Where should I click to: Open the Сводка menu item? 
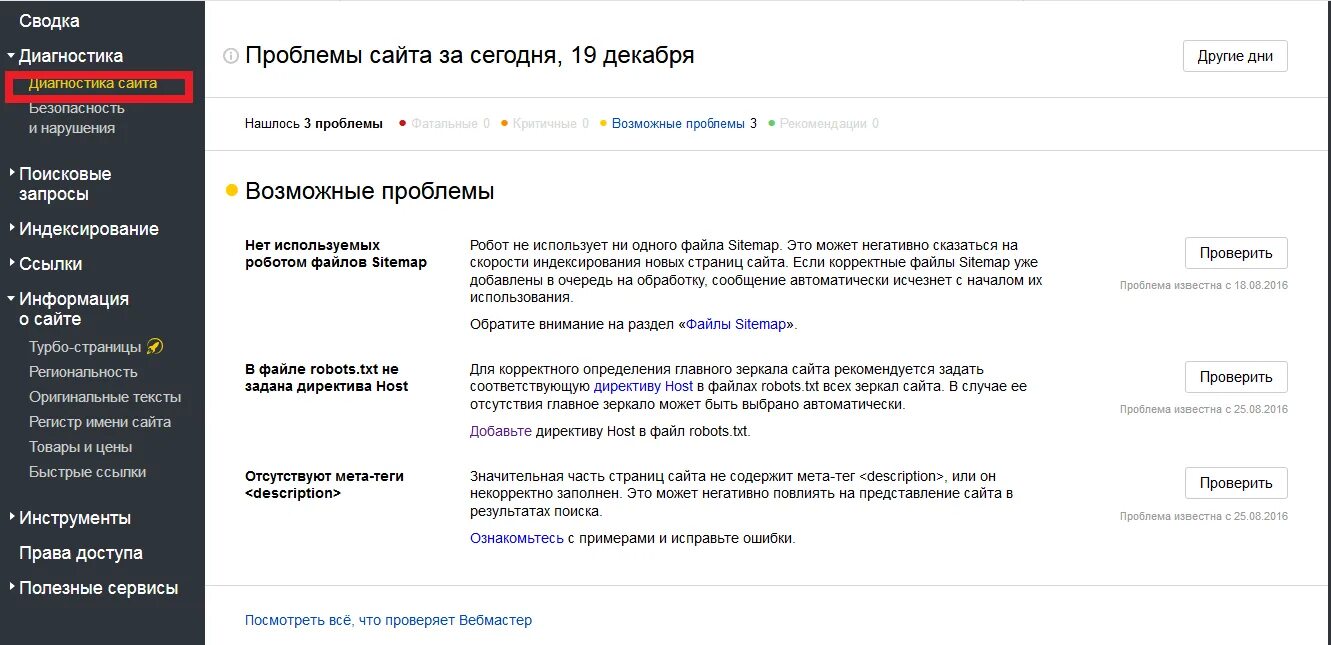tap(49, 21)
